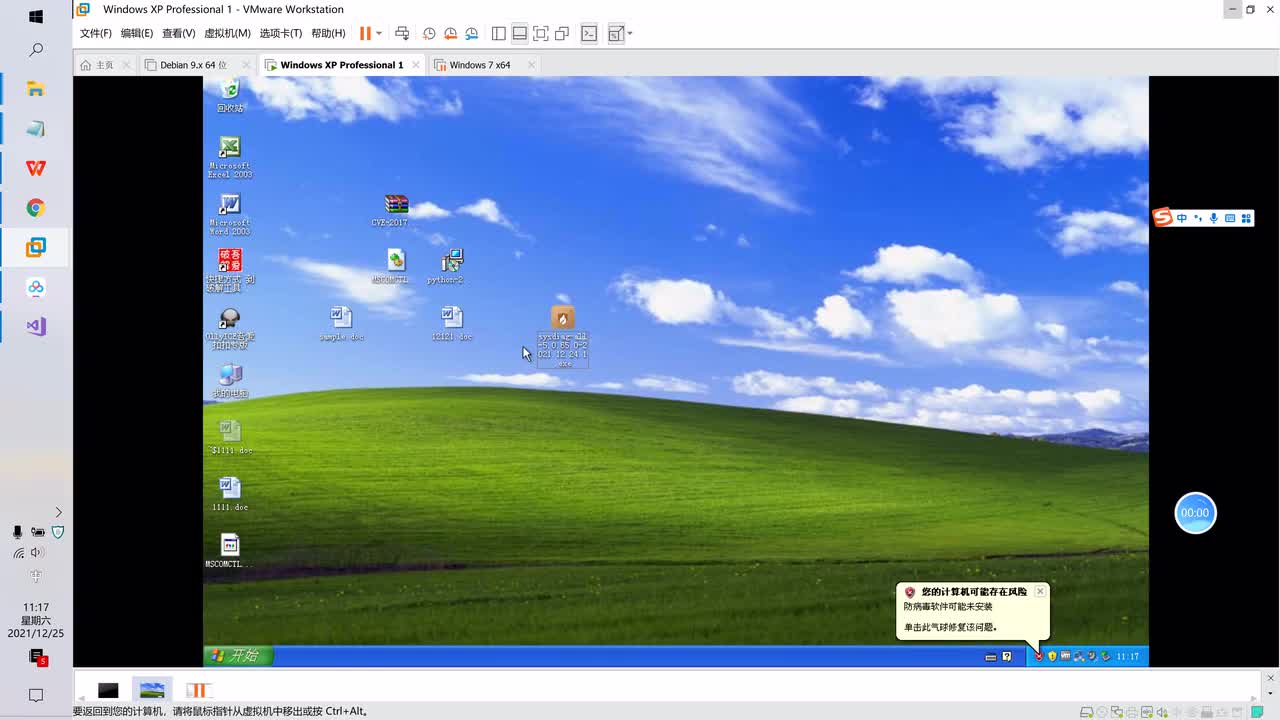The image size is (1280, 720).
Task: Select the bottom MSCOMCTL file under 1111.doc
Action: (x=230, y=550)
